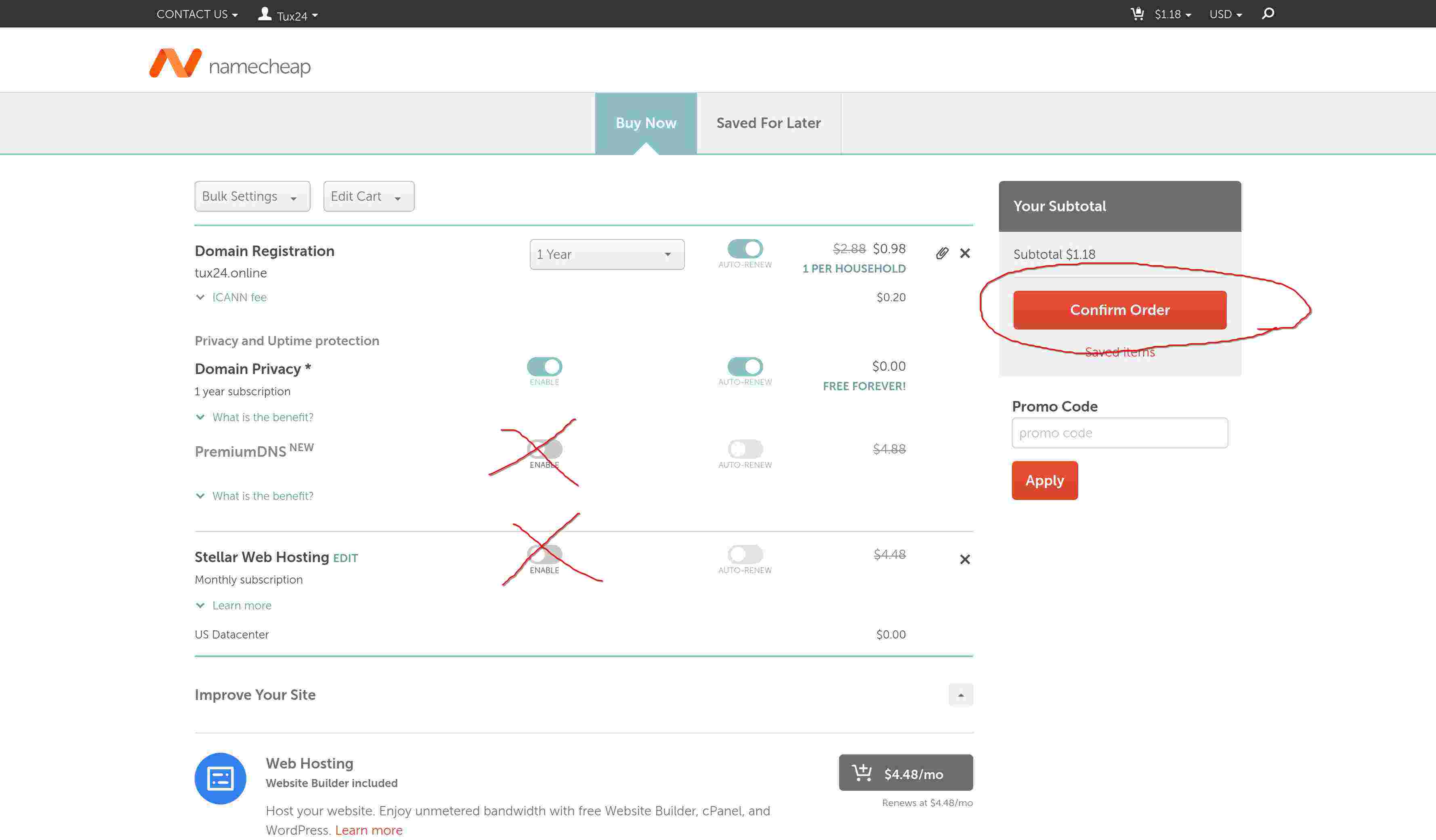Image resolution: width=1436 pixels, height=840 pixels.
Task: Click the Apply promo code button
Action: pyautogui.click(x=1045, y=481)
